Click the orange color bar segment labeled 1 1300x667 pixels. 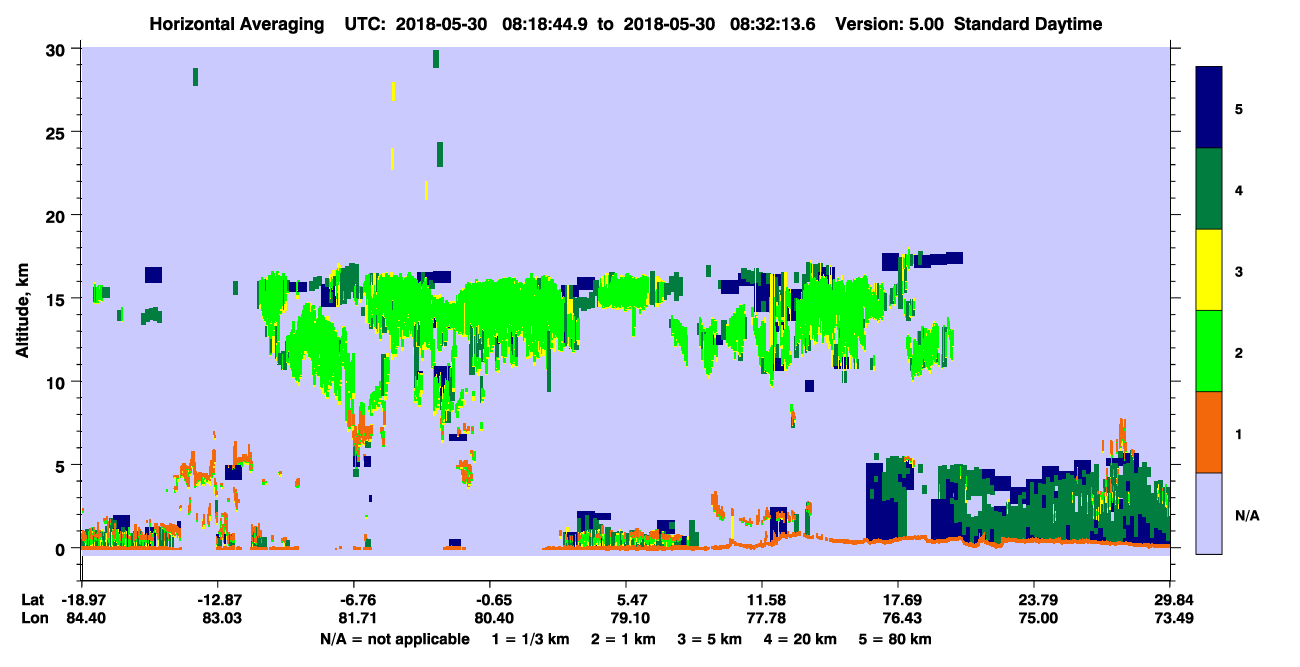pyautogui.click(x=1209, y=432)
